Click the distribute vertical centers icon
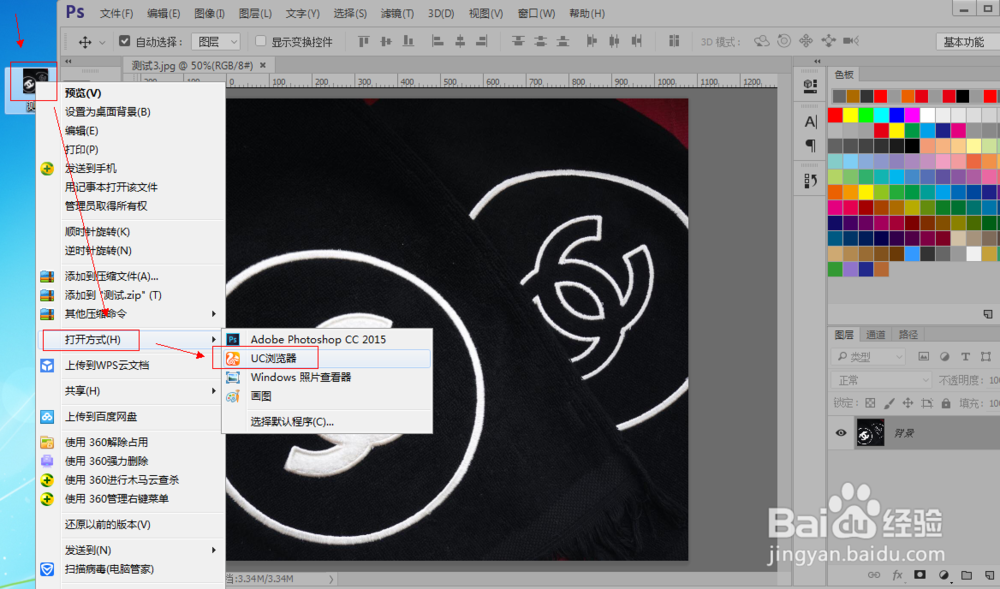This screenshot has width=1000, height=589. 540,41
